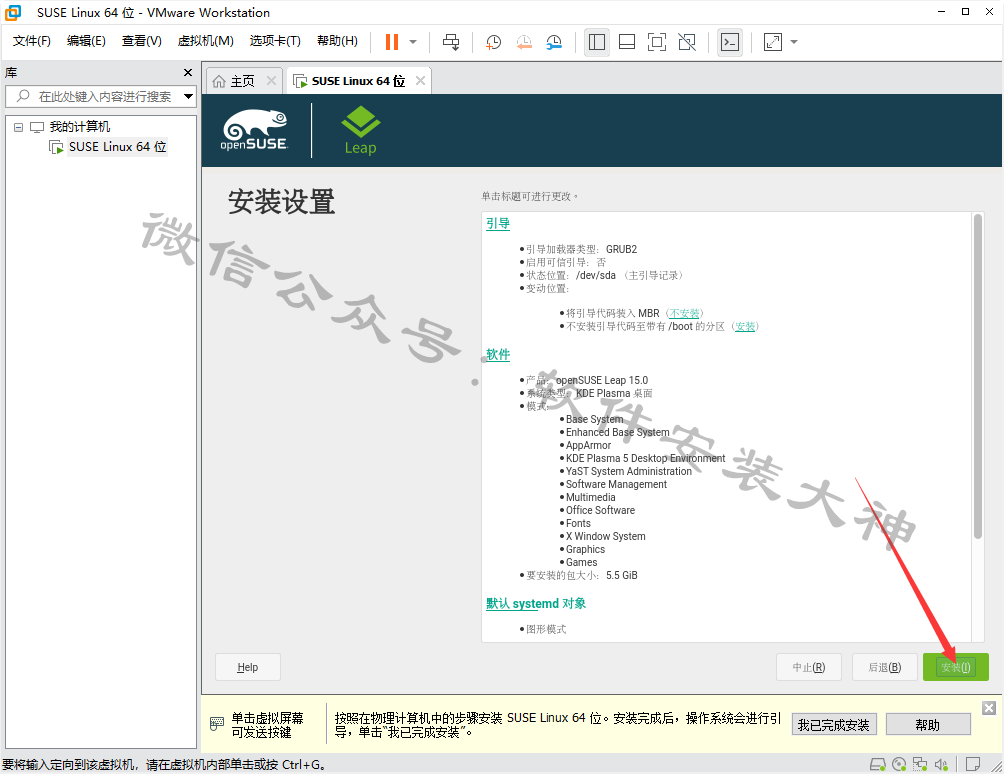
Task: Open the stretch options dropdown arrow
Action: [794, 42]
